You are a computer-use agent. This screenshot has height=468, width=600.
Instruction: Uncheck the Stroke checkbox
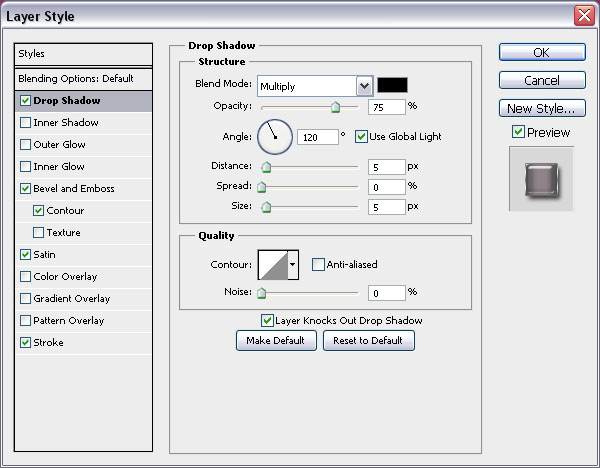pyautogui.click(x=25, y=342)
